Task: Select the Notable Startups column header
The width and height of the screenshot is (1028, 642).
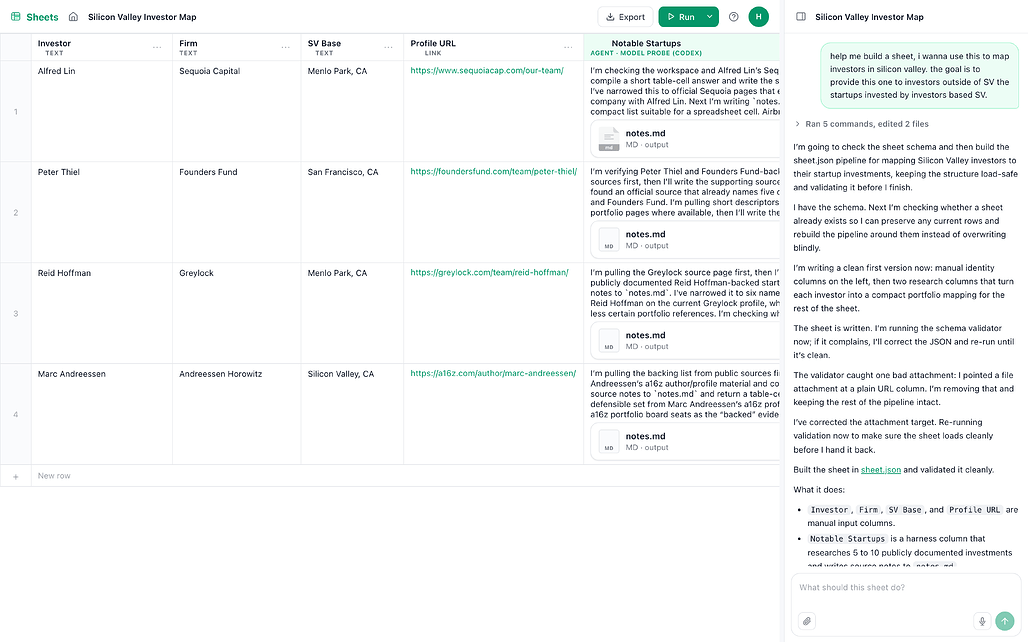Action: (682, 47)
